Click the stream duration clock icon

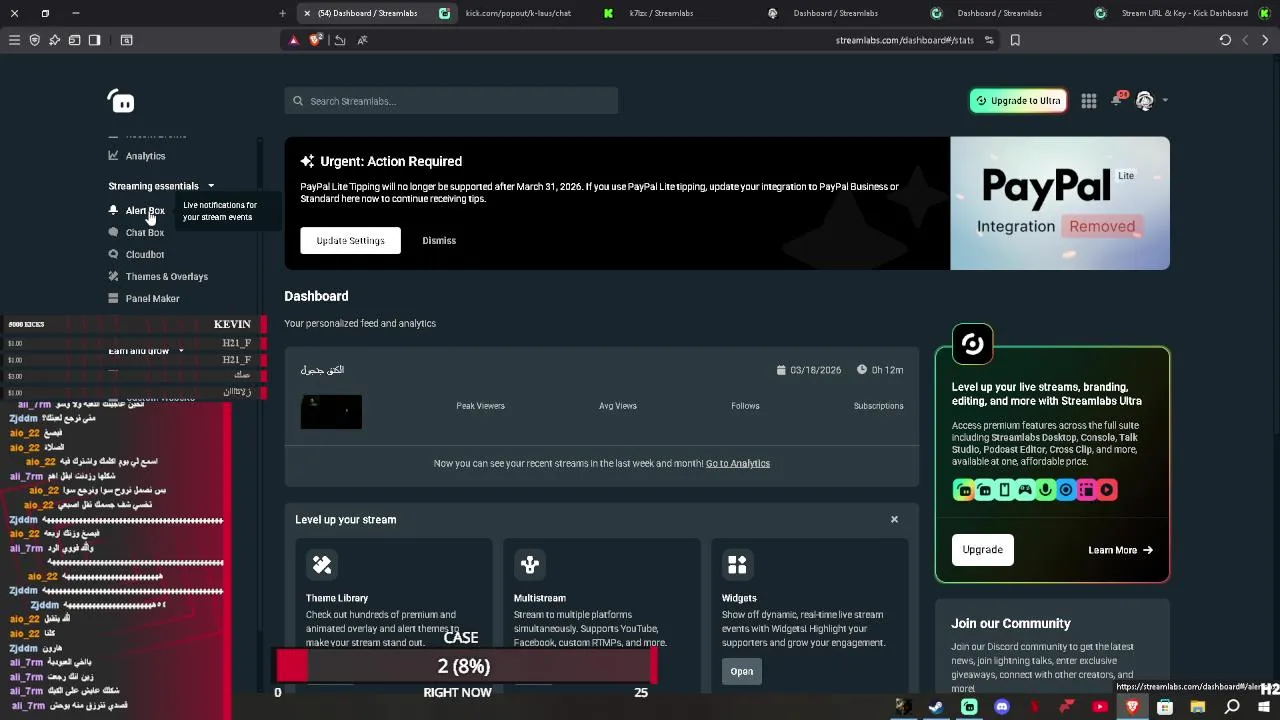coord(862,370)
